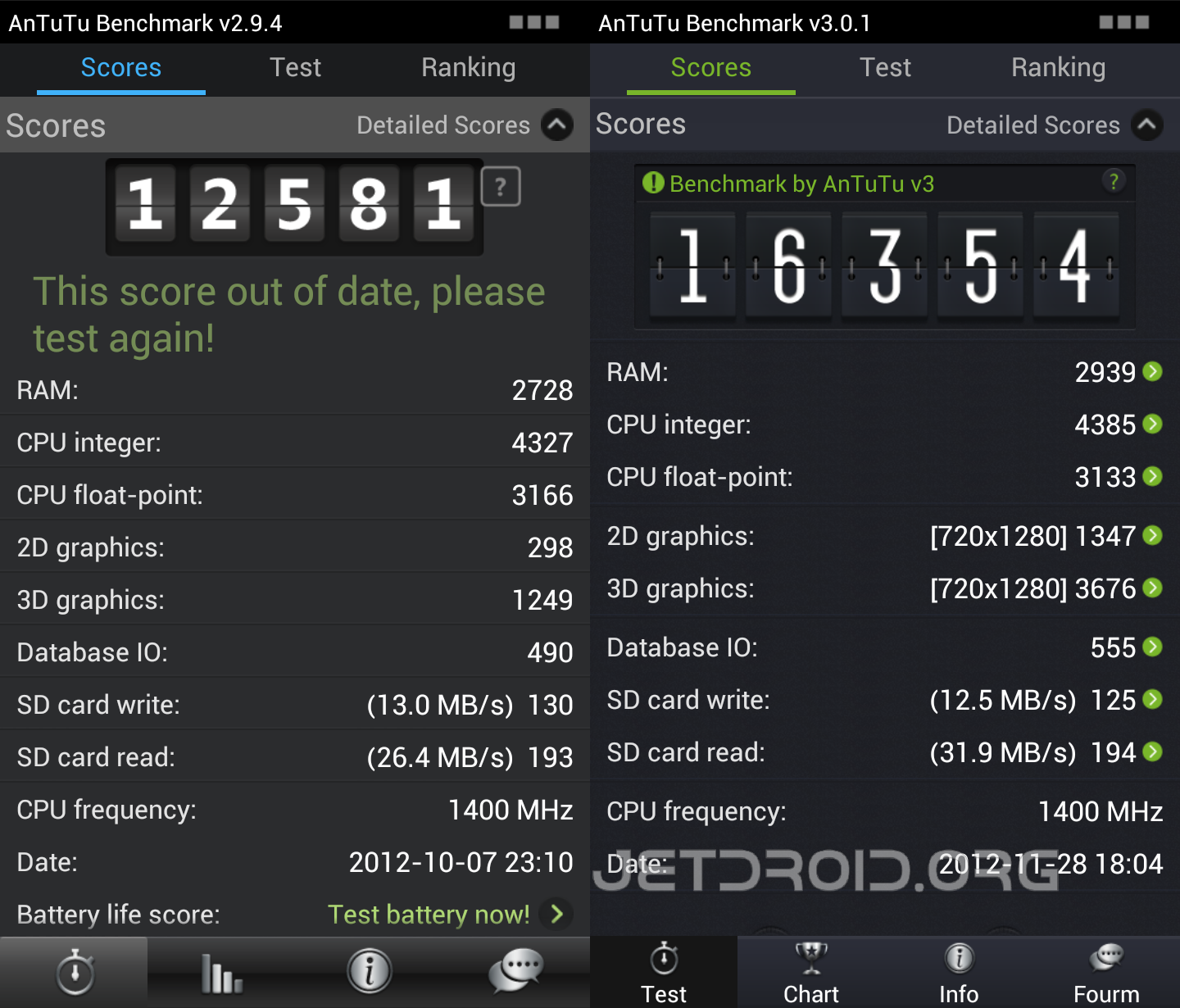Open Ranking tab in v3.0.1
1180x1008 pixels.
[1058, 68]
